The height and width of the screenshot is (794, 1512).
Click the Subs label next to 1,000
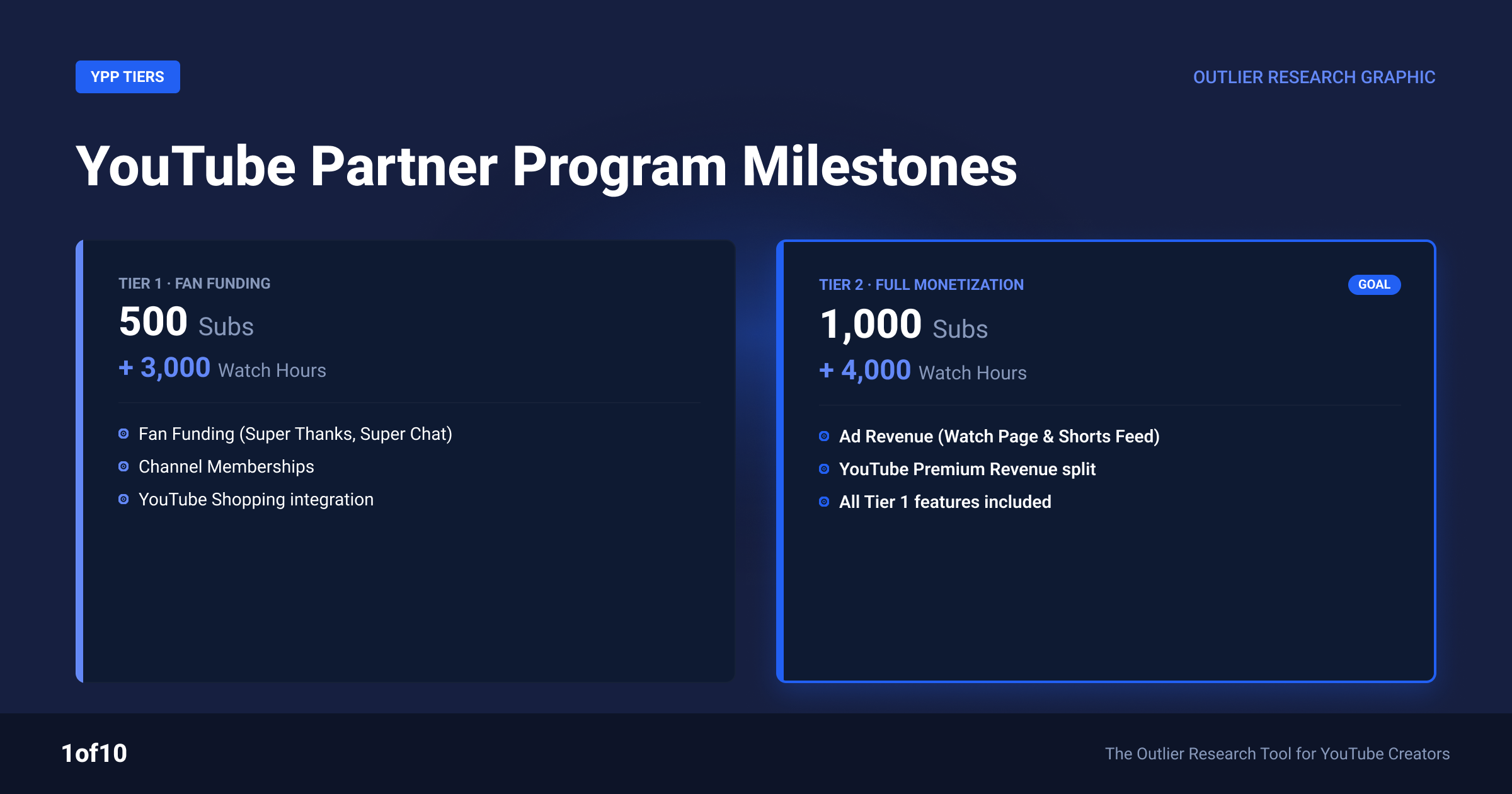point(960,330)
